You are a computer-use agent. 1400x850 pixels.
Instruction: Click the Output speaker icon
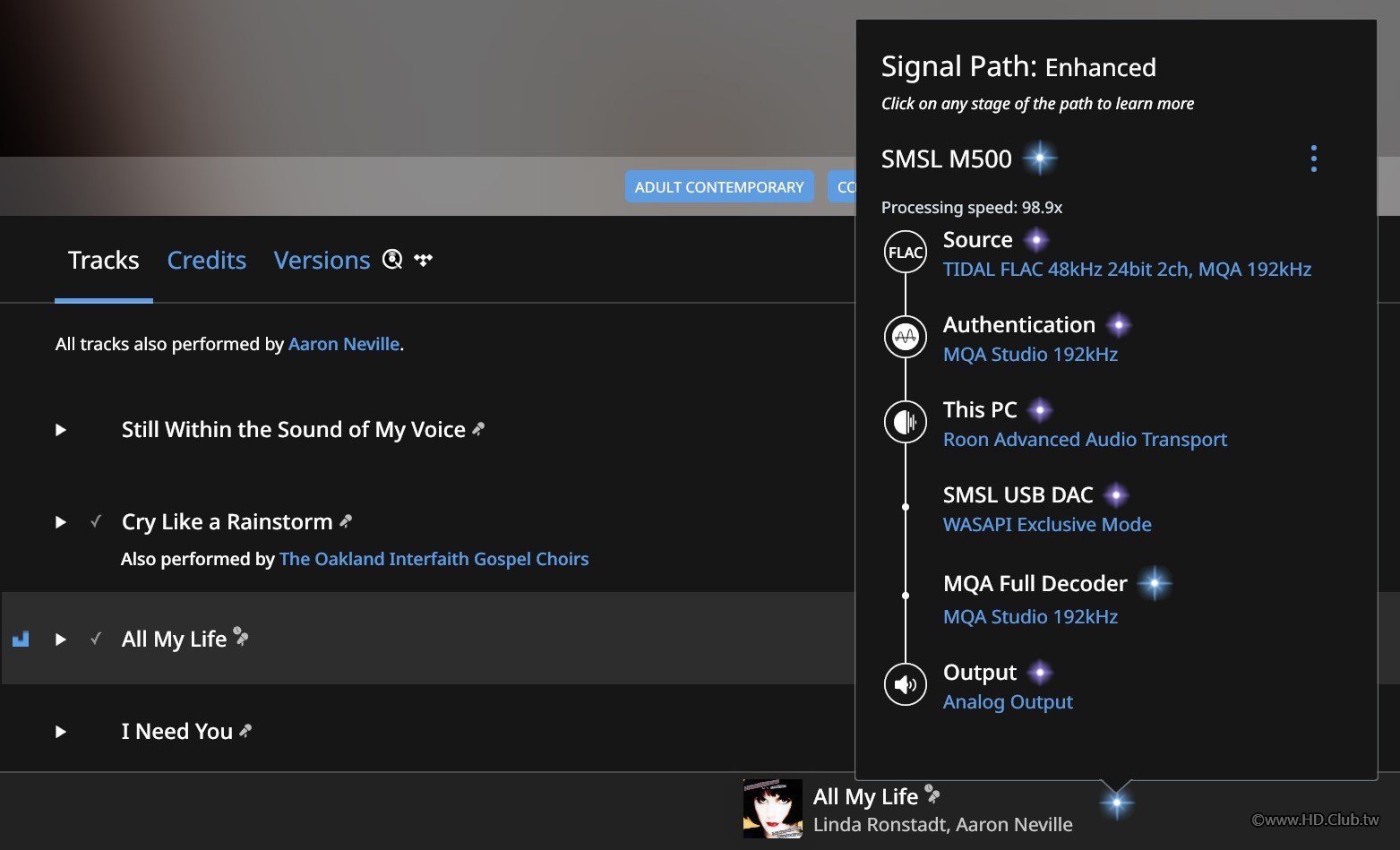point(905,685)
